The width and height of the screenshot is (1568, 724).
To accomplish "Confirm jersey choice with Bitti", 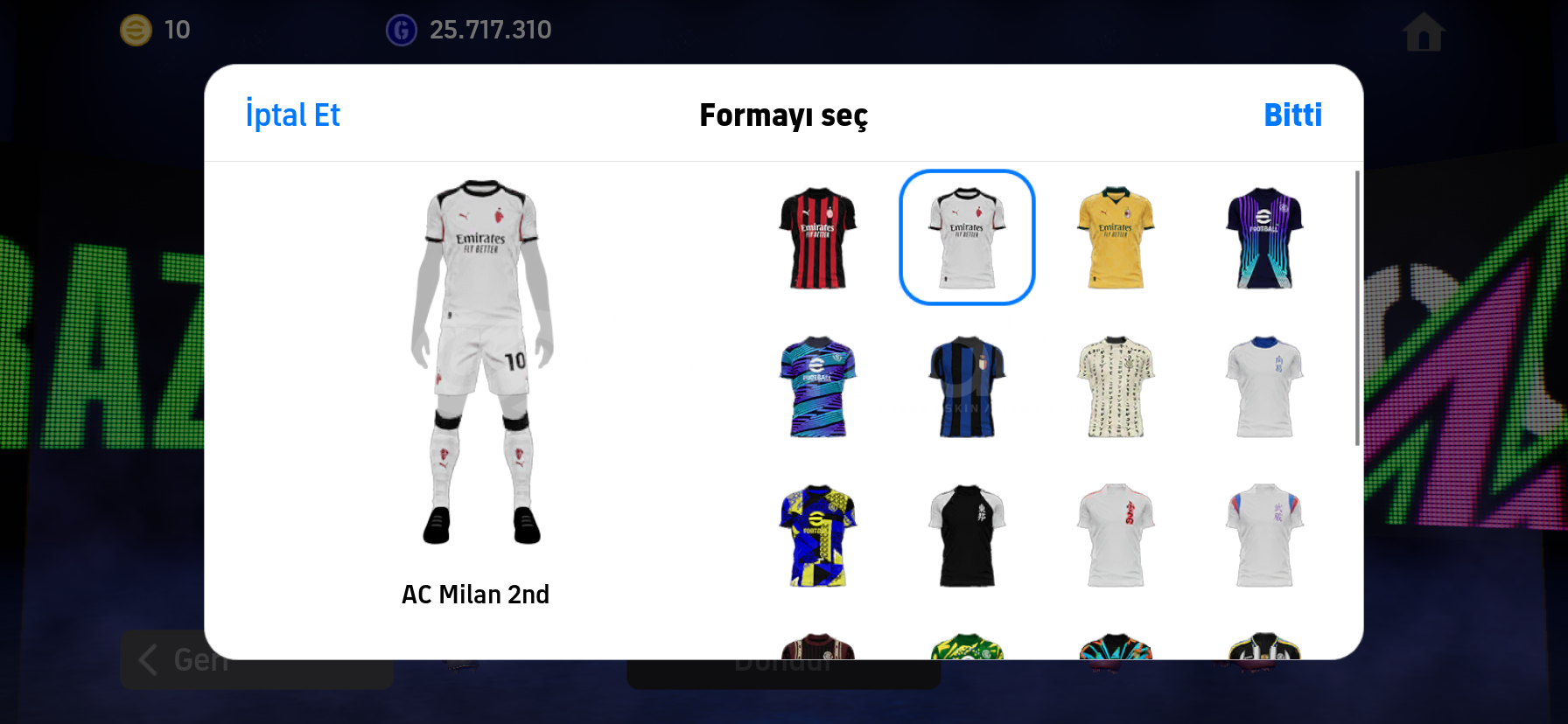I will point(1292,115).
